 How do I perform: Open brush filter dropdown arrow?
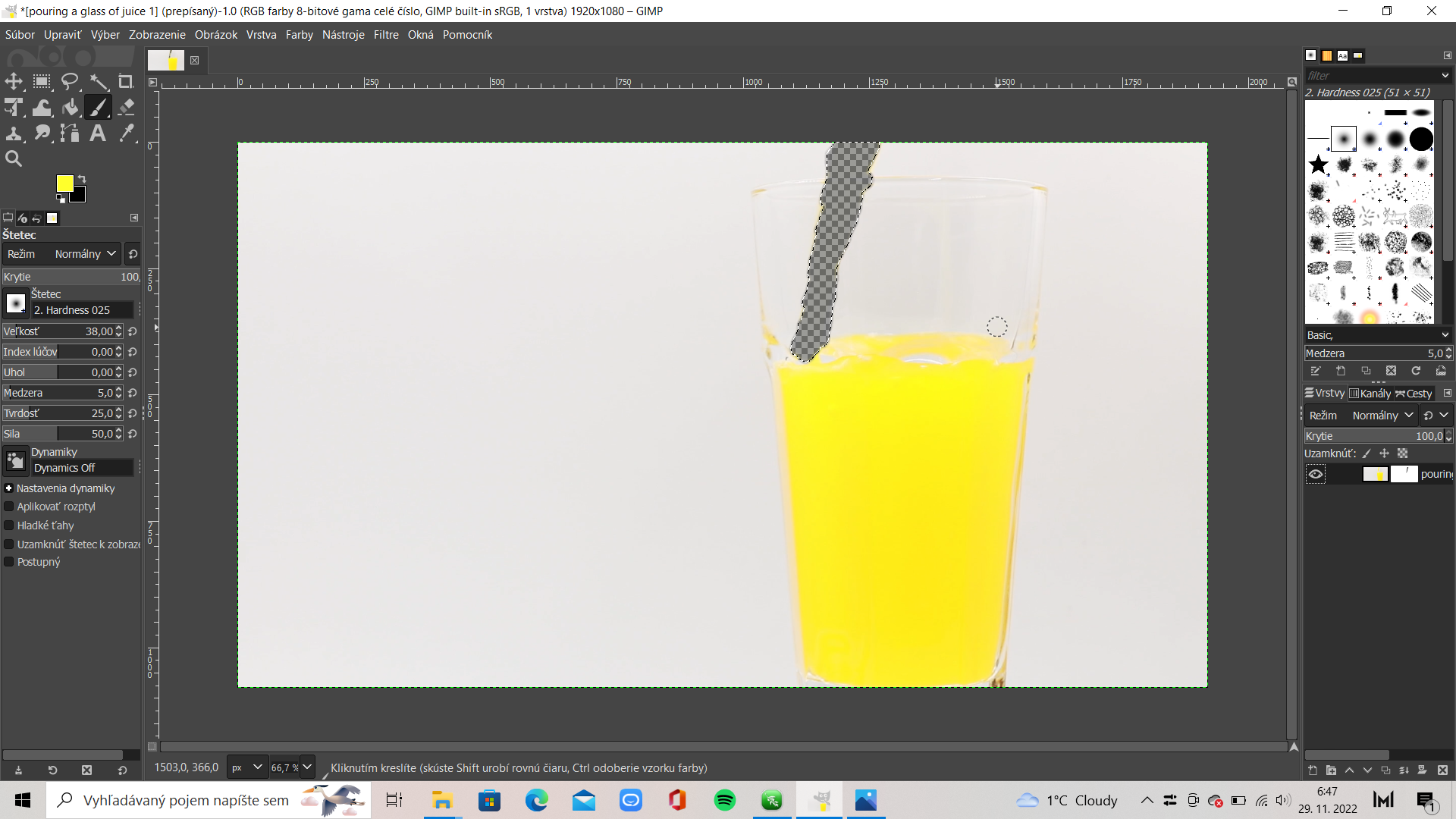click(x=1445, y=76)
